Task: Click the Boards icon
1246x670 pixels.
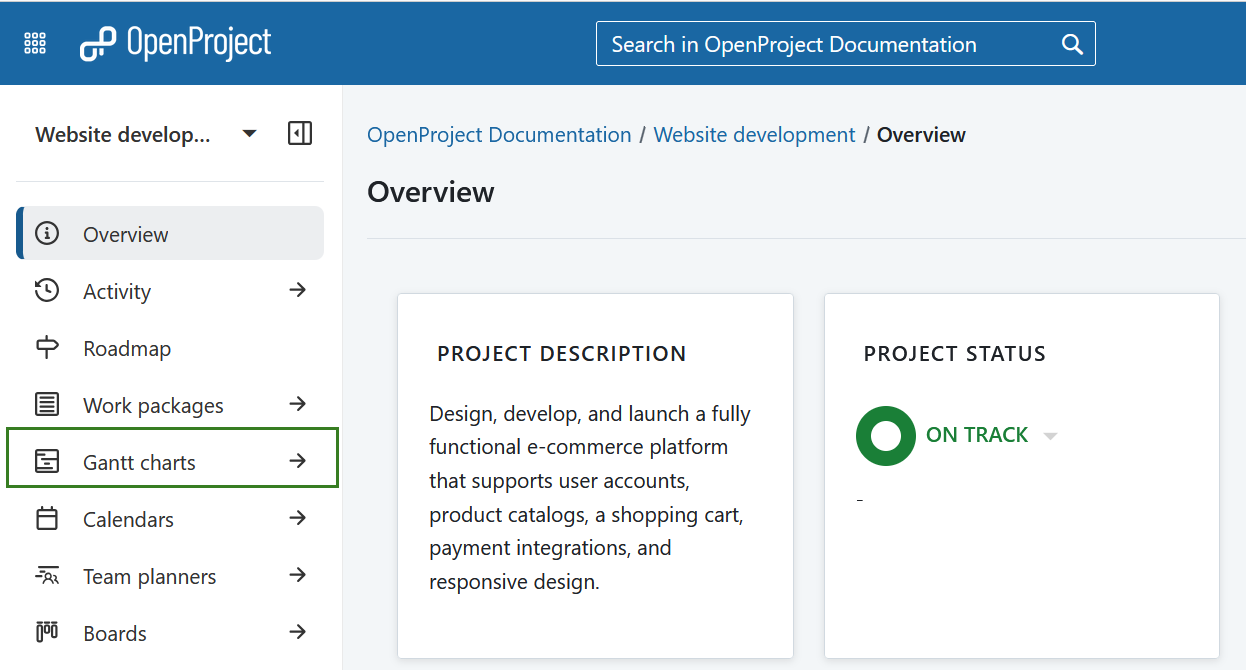Action: point(46,632)
